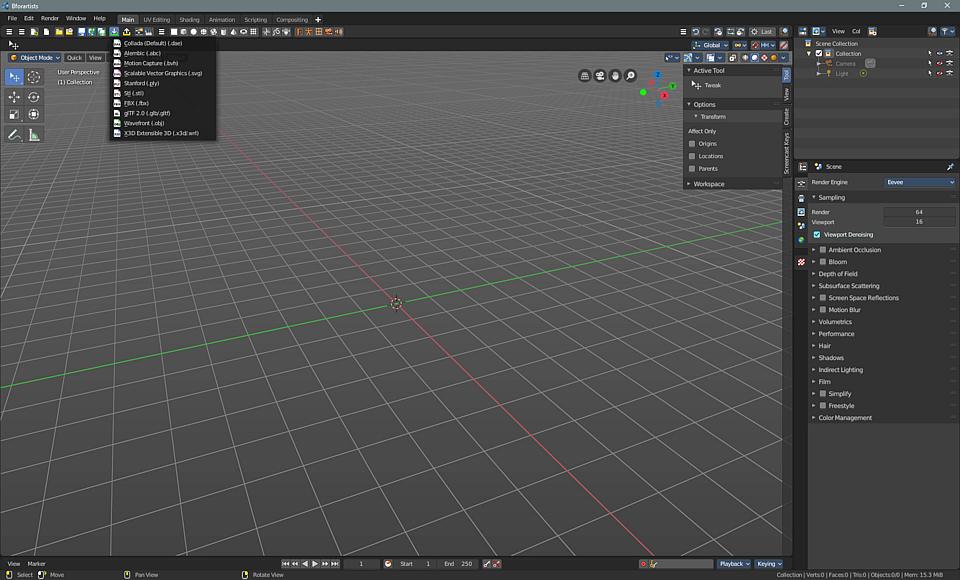Adjust Render samples value 64
Screen dimensions: 960x580
919,212
